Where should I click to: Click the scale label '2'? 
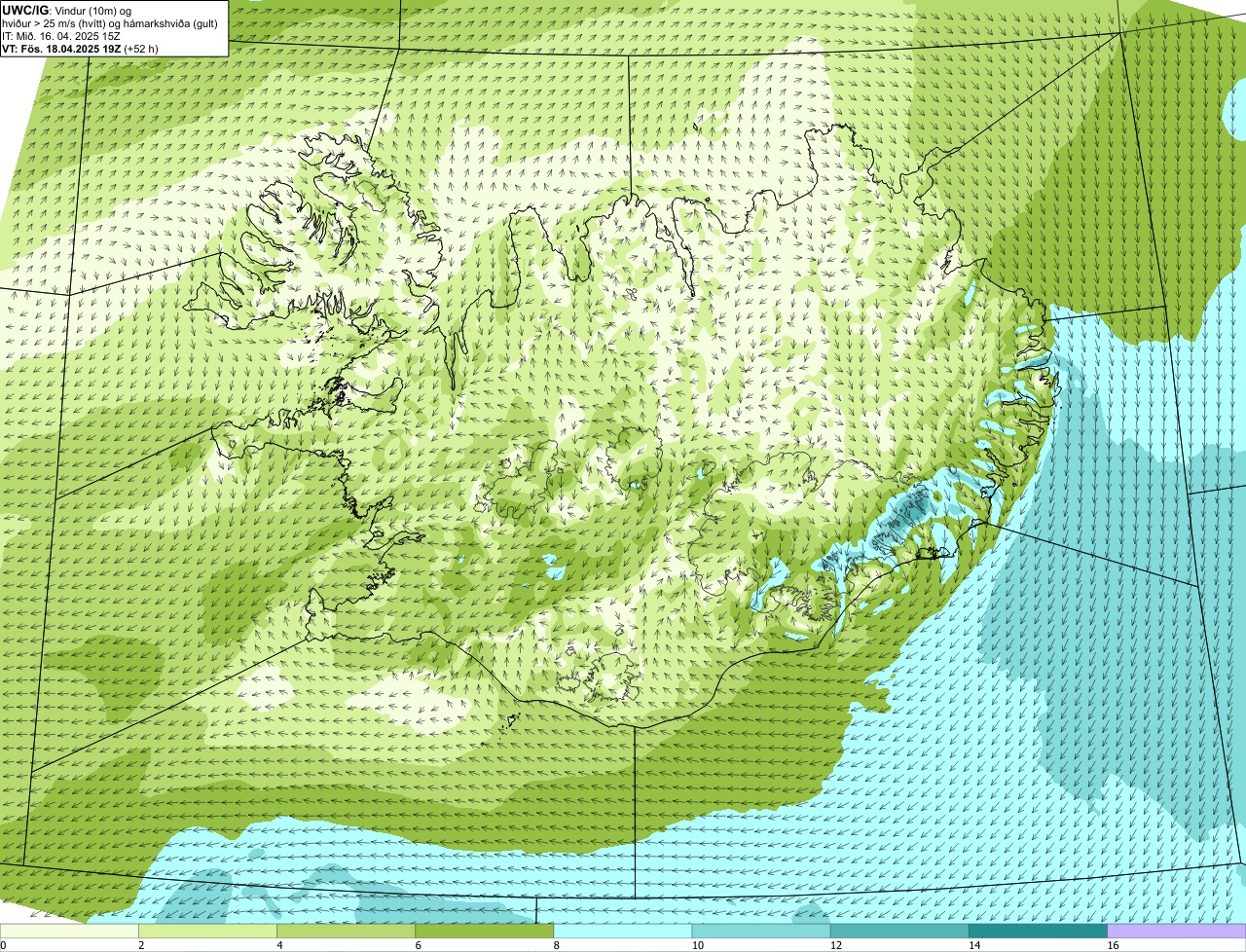pos(141,945)
